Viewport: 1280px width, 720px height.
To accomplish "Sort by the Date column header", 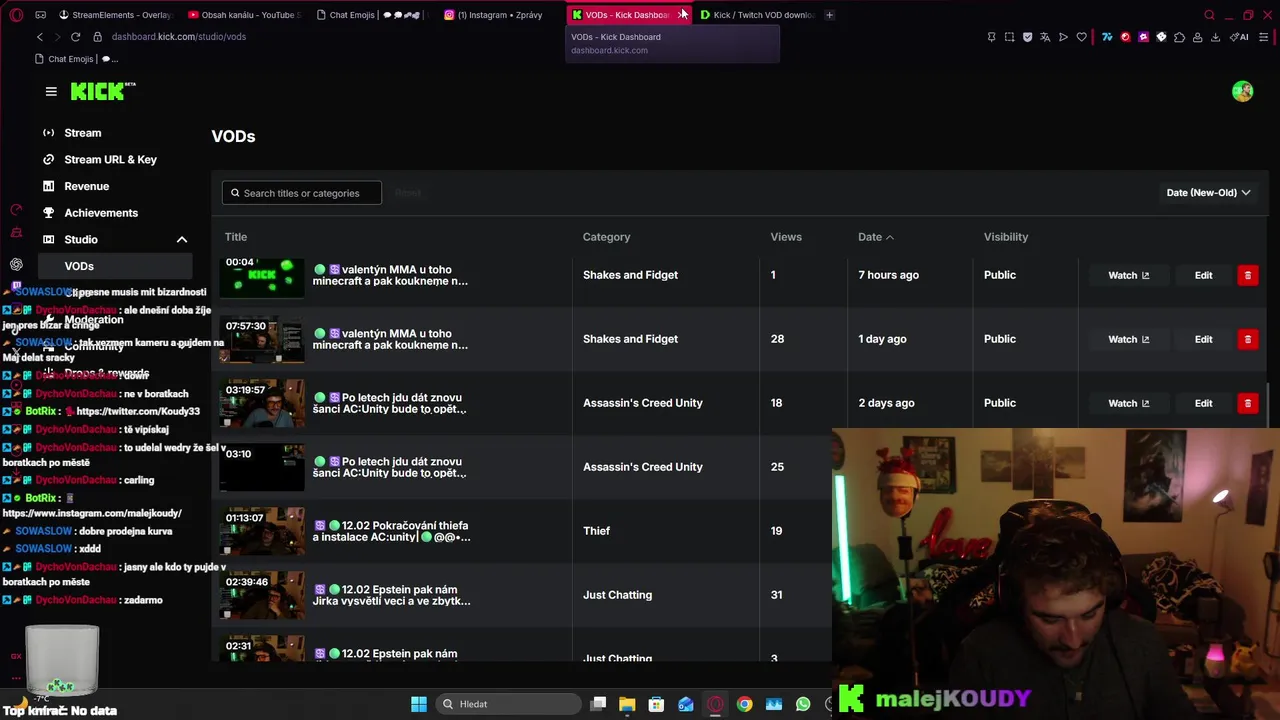I will pyautogui.click(x=875, y=237).
